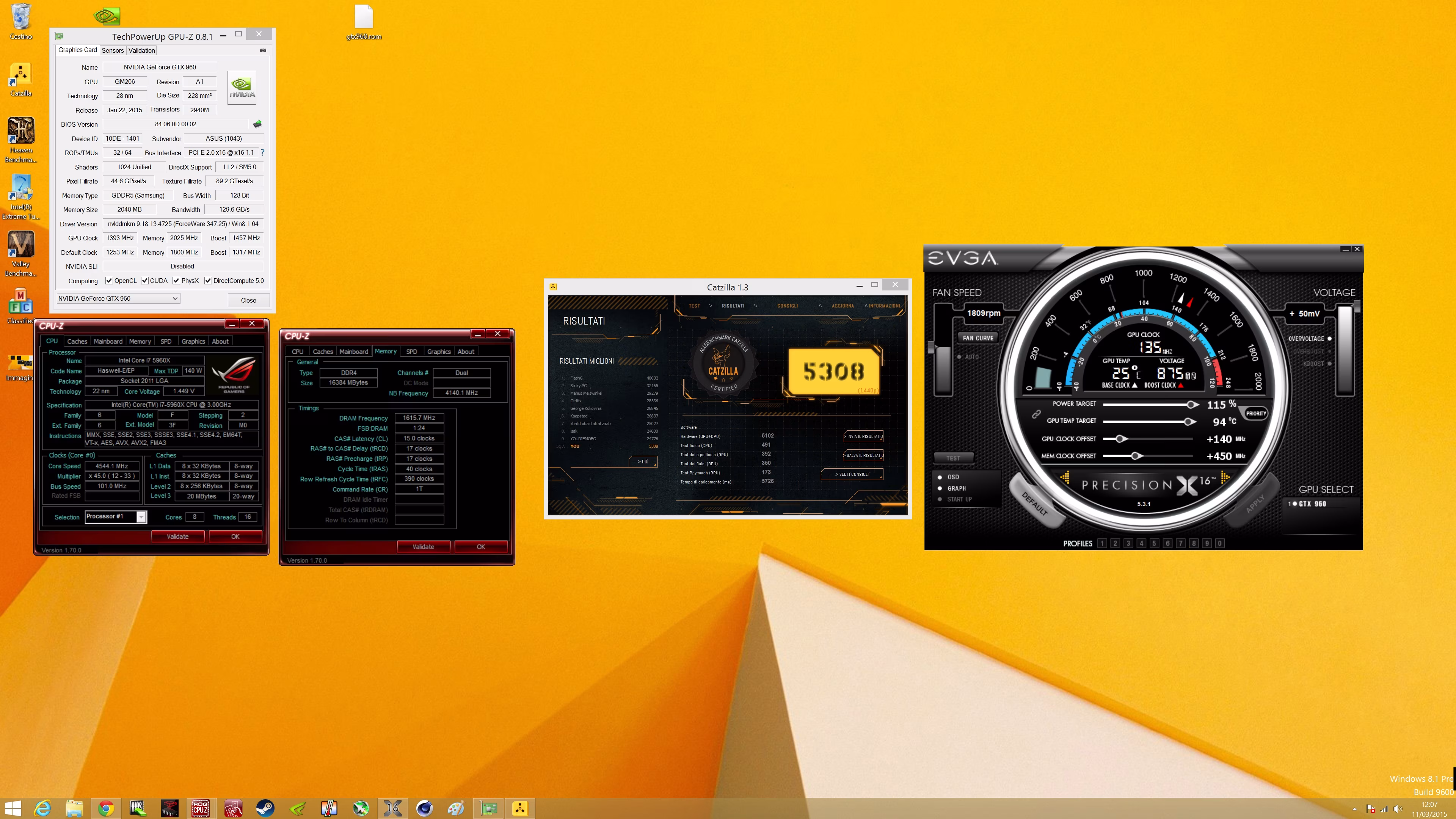Open the Cestino recycle bin desktop icon
The height and width of the screenshot is (819, 1456).
(21, 22)
